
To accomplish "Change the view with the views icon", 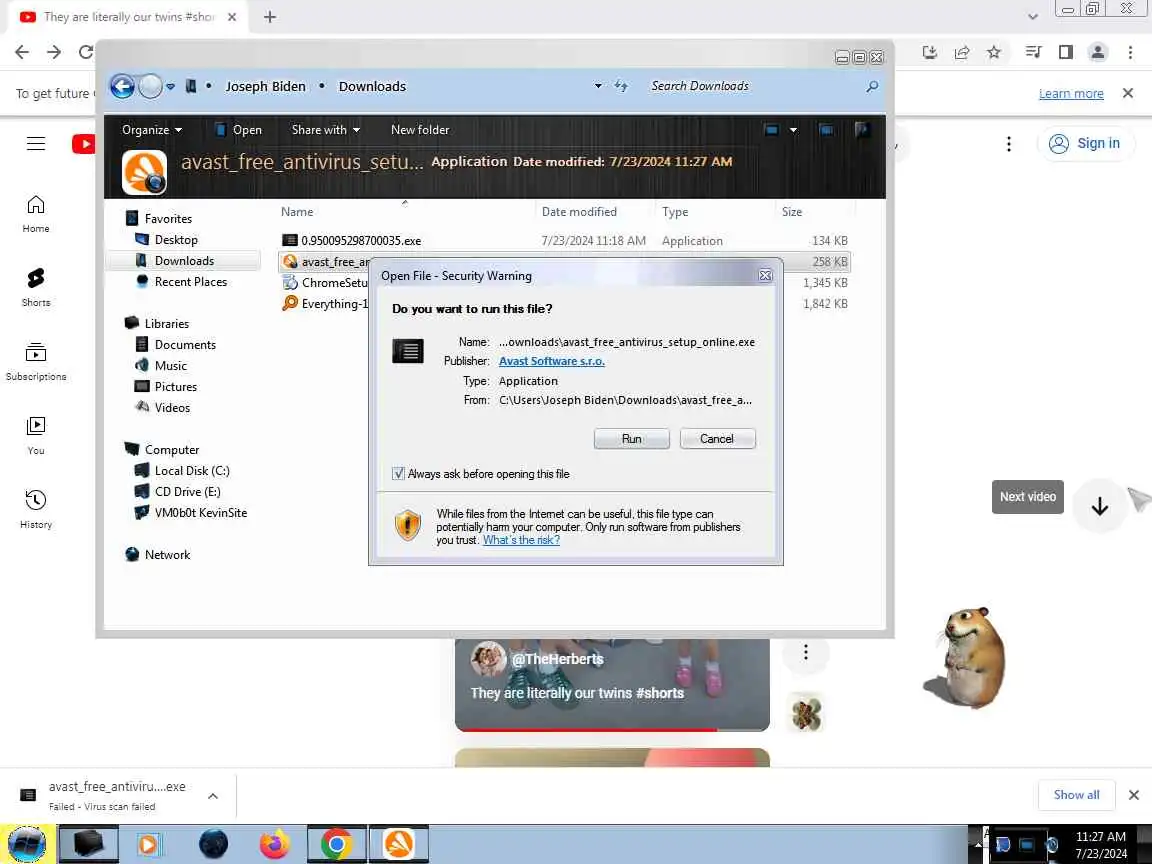I will (x=771, y=130).
